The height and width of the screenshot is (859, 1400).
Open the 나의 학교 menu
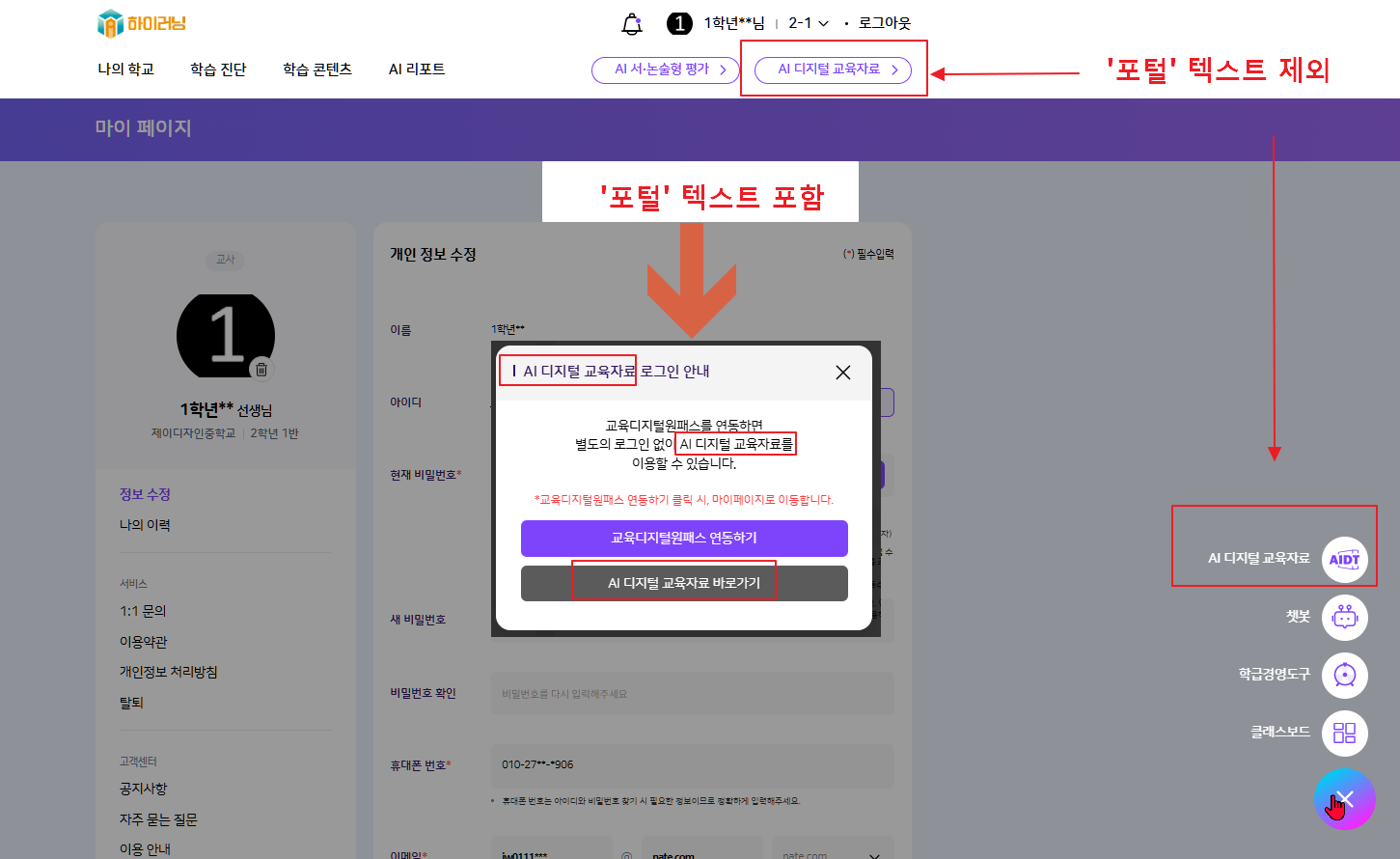click(x=125, y=69)
